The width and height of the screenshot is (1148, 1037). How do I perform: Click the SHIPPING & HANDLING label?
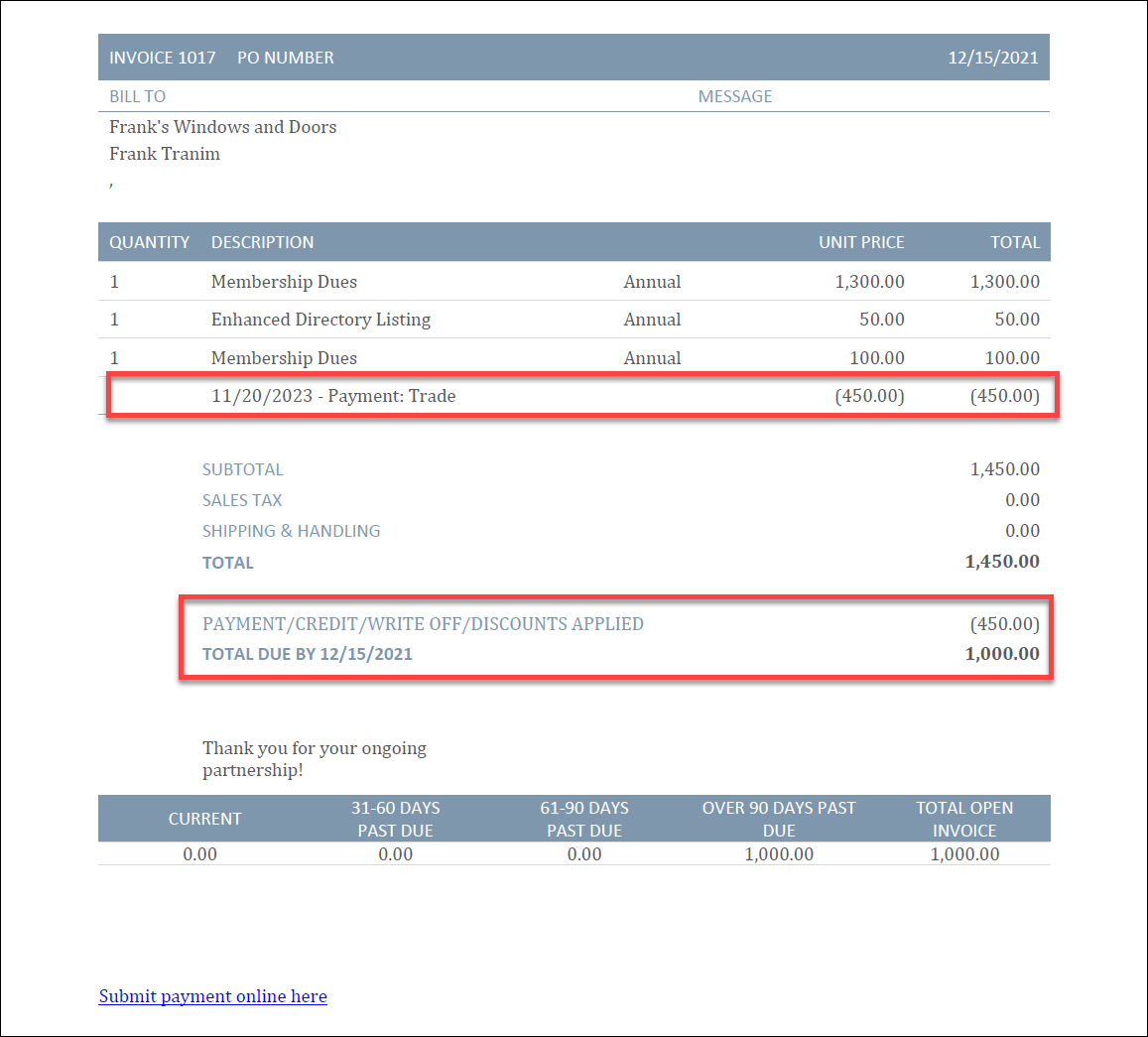coord(291,531)
